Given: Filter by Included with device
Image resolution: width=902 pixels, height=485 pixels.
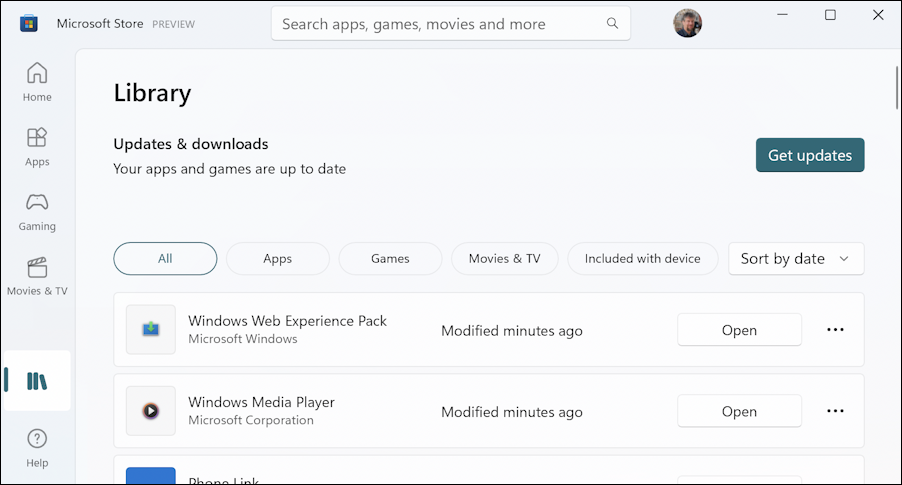Looking at the screenshot, I should (643, 258).
